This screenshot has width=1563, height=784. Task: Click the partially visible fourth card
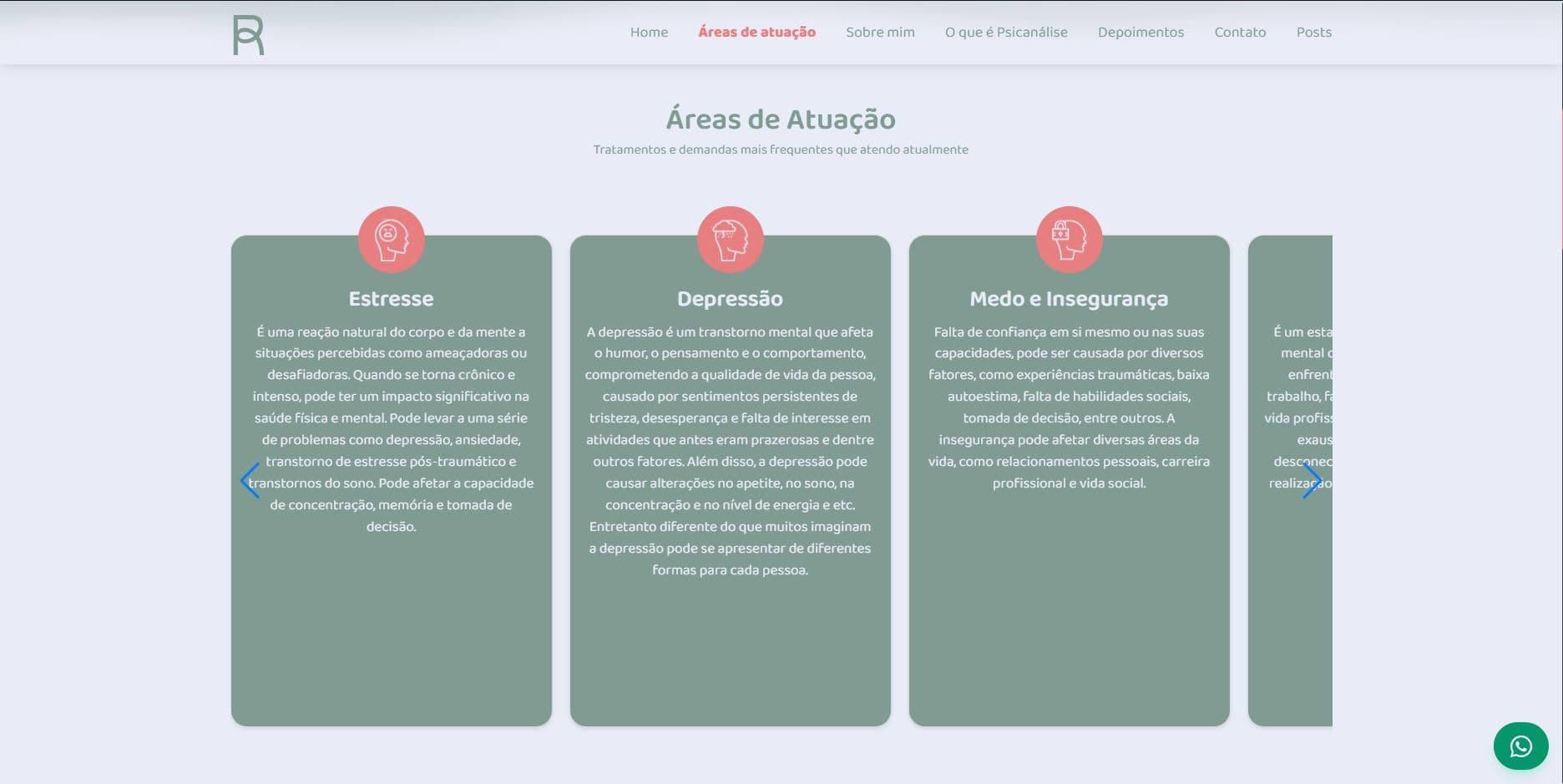(x=1290, y=480)
